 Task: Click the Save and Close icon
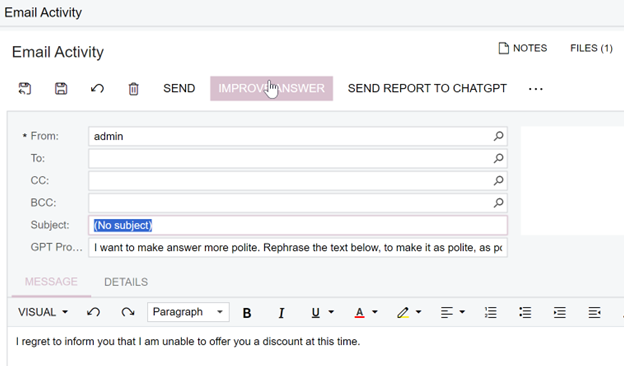(x=25, y=88)
